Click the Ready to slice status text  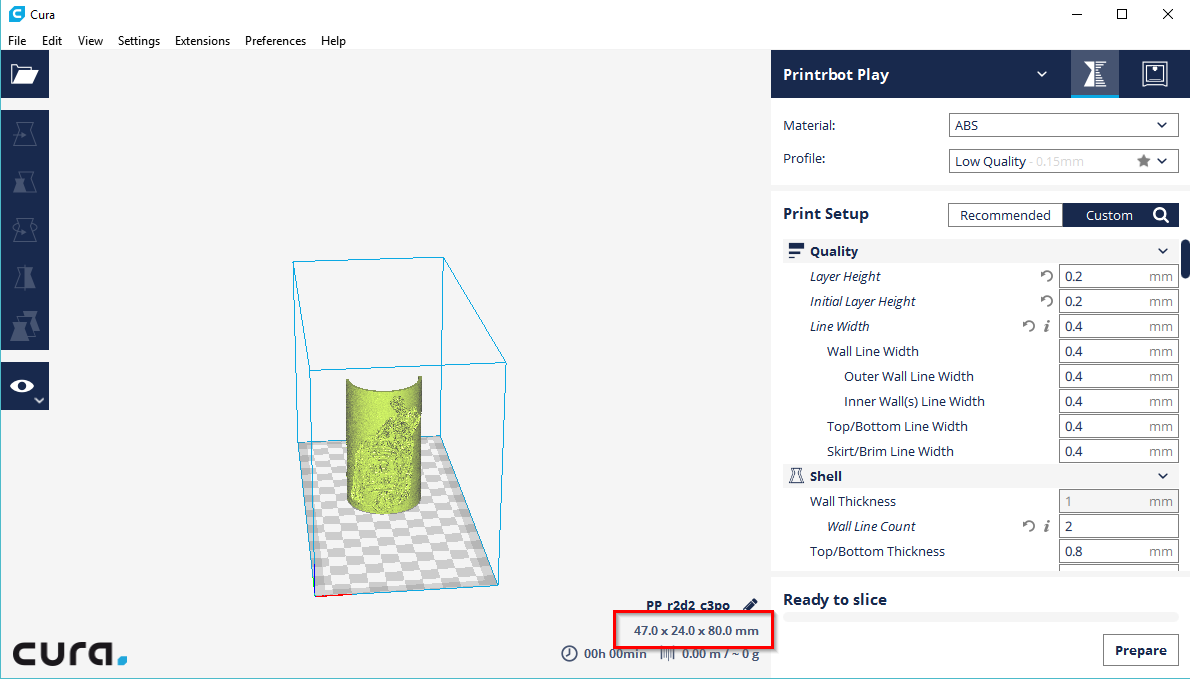(835, 599)
